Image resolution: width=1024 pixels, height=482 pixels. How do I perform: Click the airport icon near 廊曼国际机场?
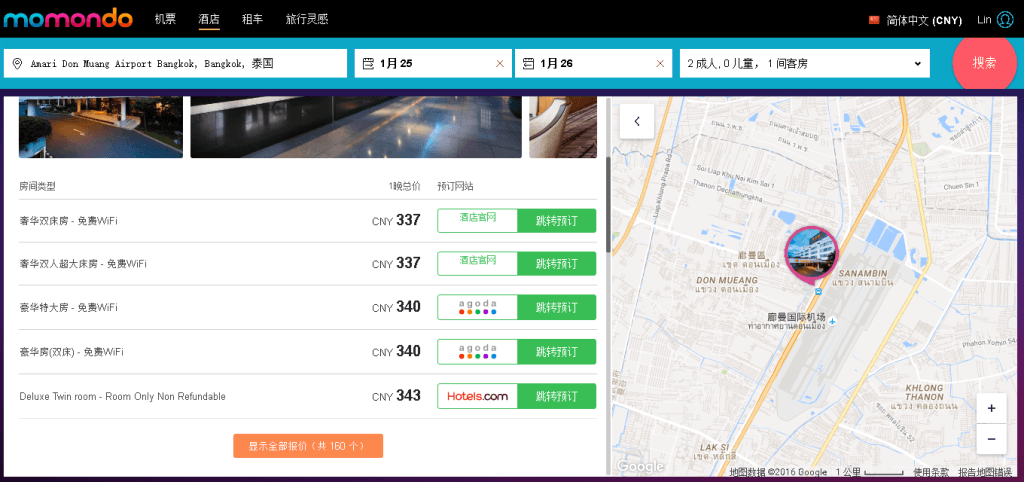coord(833,321)
